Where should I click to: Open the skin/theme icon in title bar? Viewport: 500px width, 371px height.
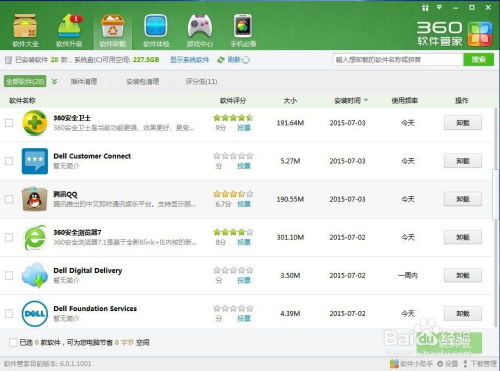point(425,7)
